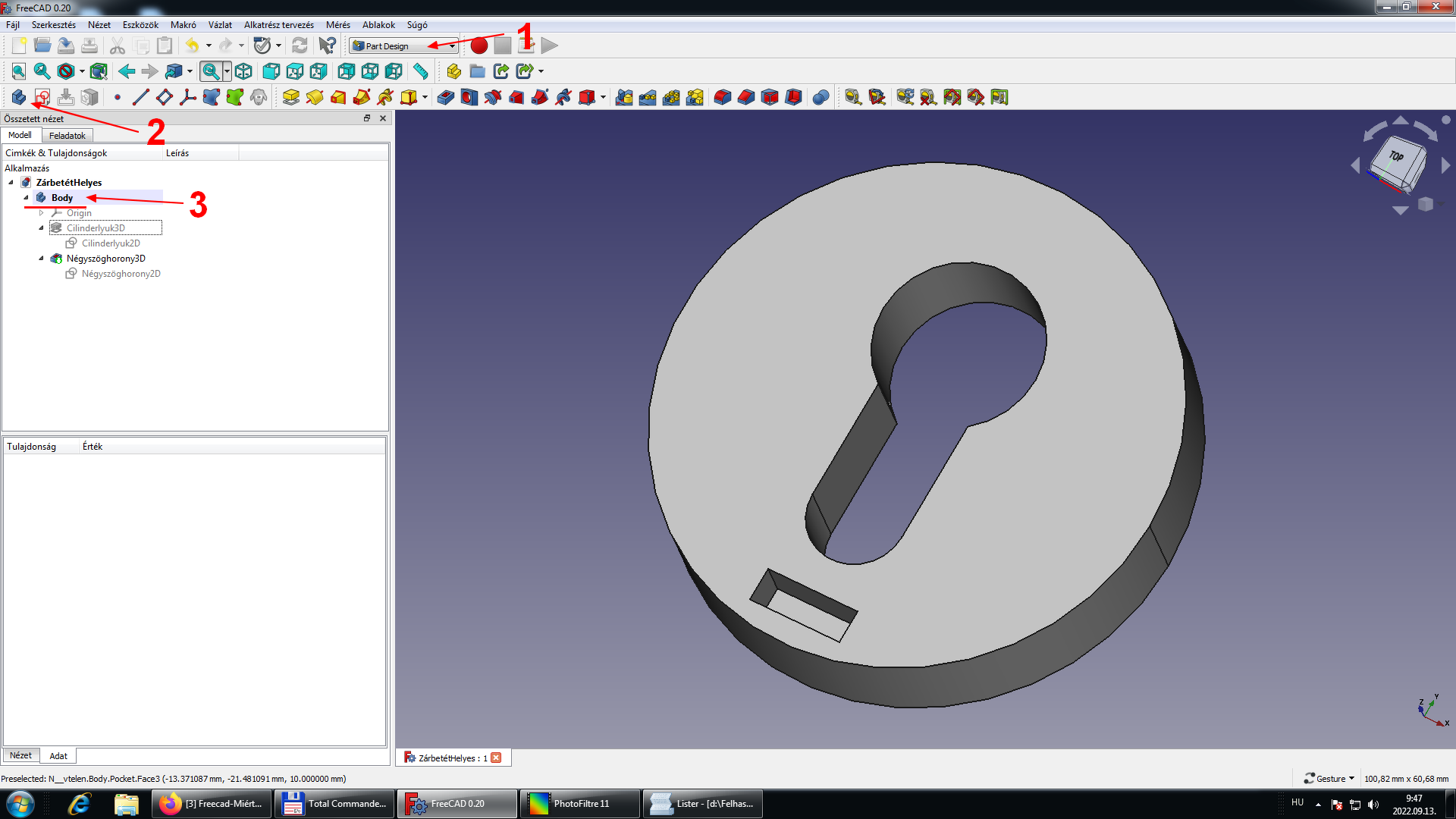Start the Measure Linear tool

pos(853,97)
